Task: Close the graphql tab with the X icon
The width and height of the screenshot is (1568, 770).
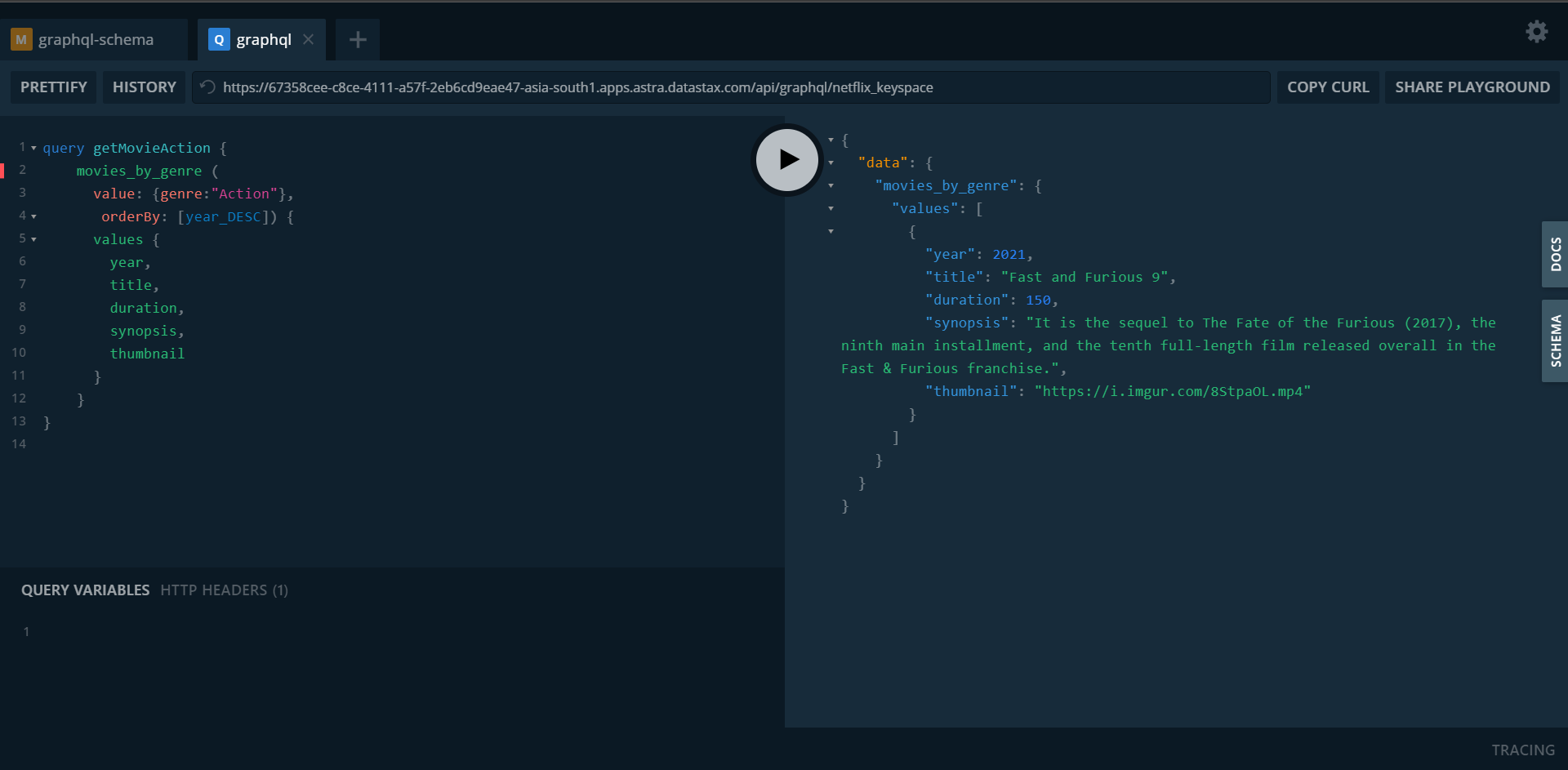Action: click(x=308, y=38)
